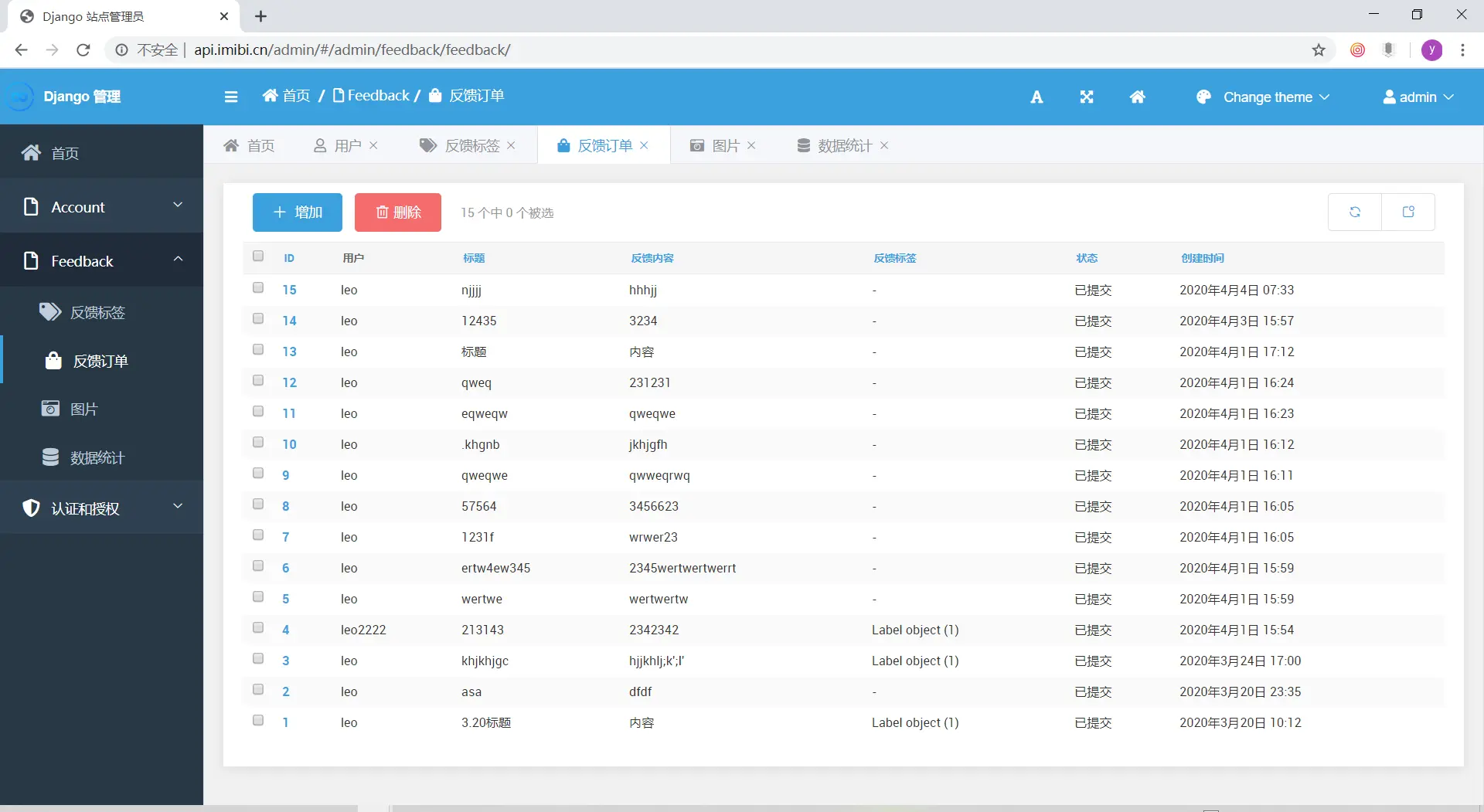Open page in new window icon
Screen dimensions: 1484x812
pyautogui.click(x=1408, y=212)
